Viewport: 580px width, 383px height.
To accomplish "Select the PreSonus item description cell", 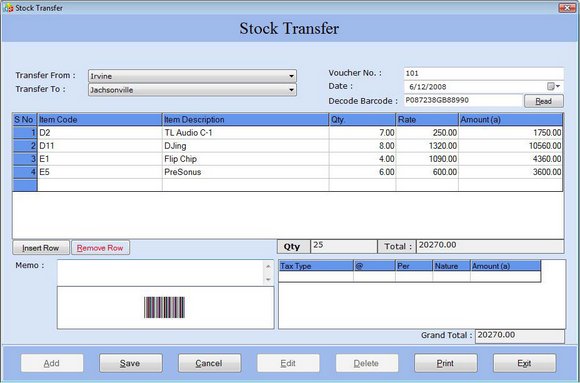I will 245,172.
